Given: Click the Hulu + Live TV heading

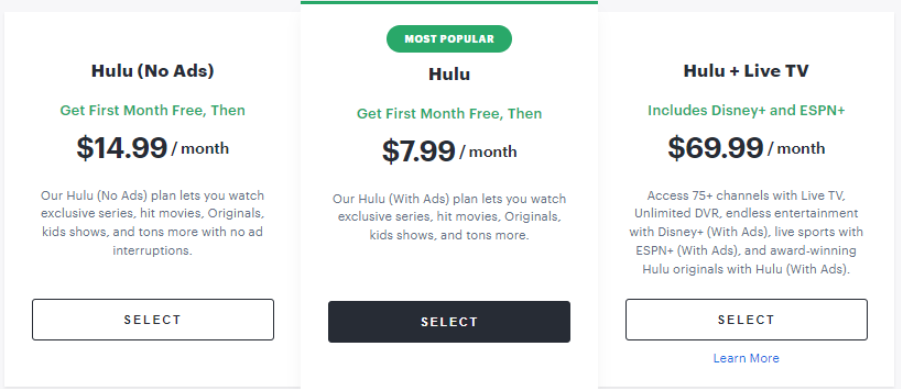Looking at the screenshot, I should click(x=746, y=71).
